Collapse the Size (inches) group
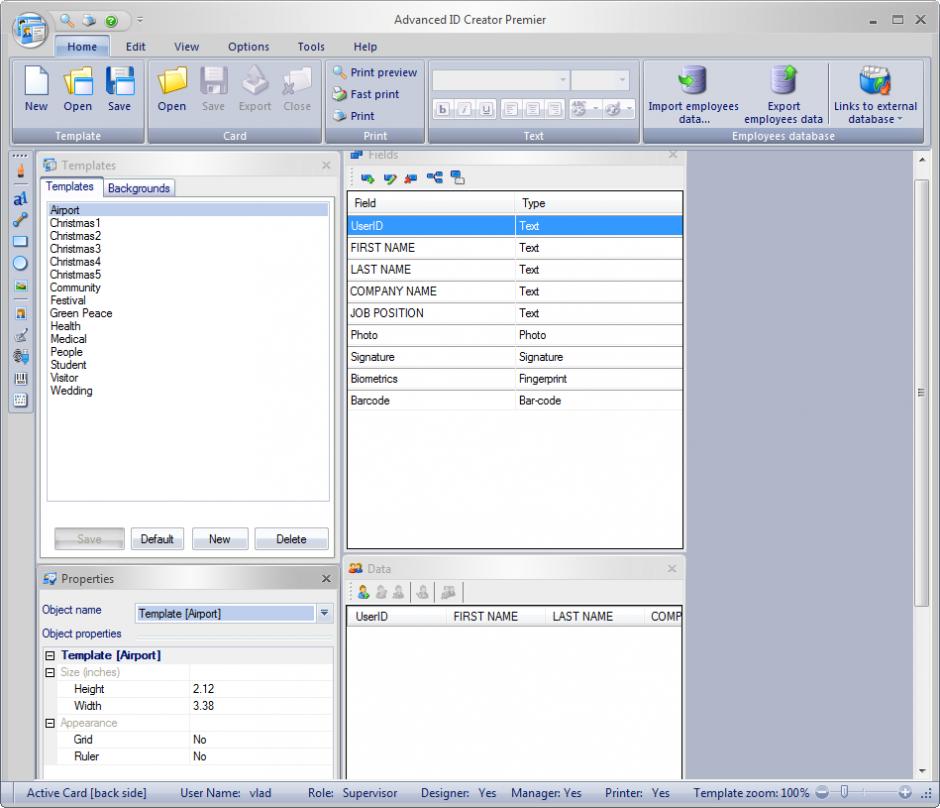This screenshot has width=940, height=808. [x=50, y=673]
